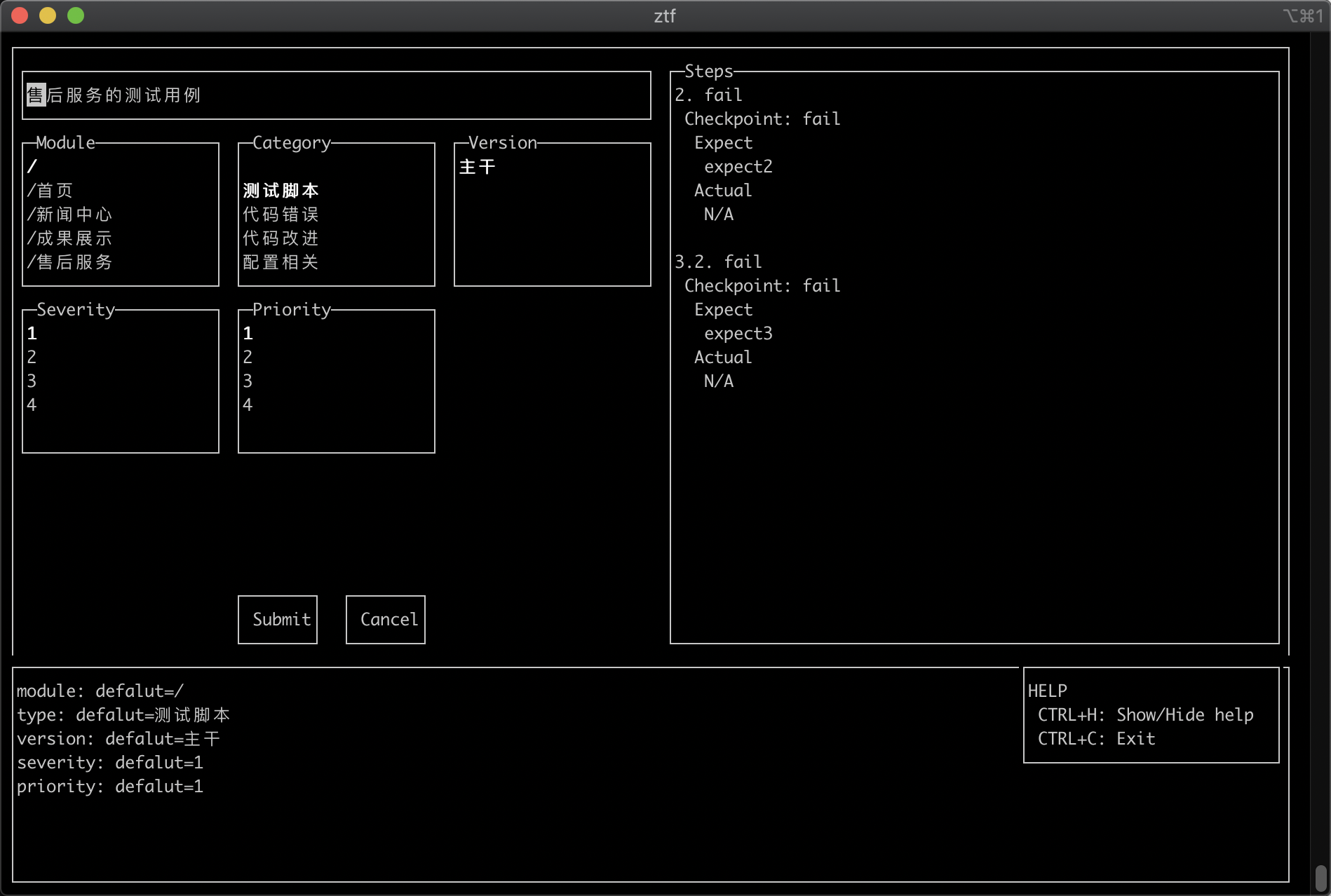Choose 代码错误 in Category list
Viewport: 1331px width, 896px height.
pyautogui.click(x=281, y=215)
